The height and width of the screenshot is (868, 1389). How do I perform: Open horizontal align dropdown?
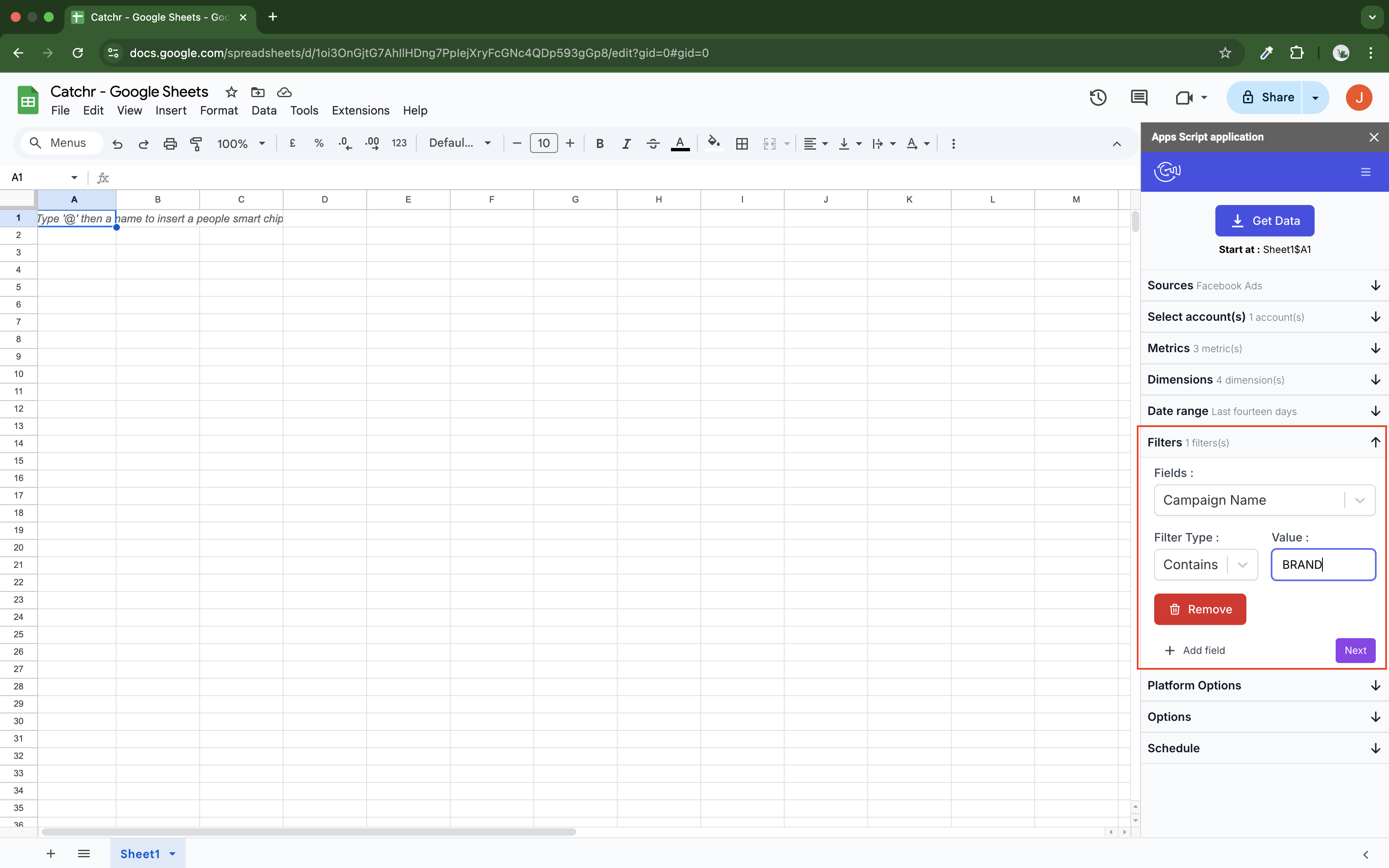[816, 143]
